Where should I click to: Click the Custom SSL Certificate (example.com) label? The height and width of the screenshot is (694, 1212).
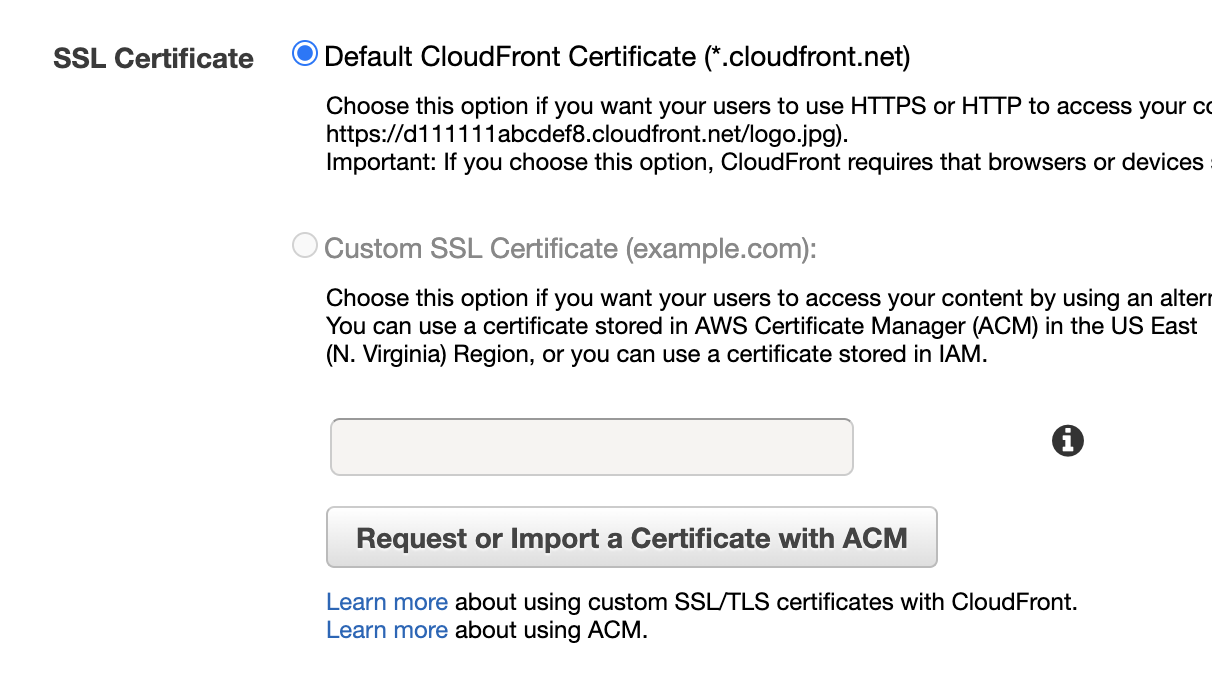pyautogui.click(x=571, y=249)
